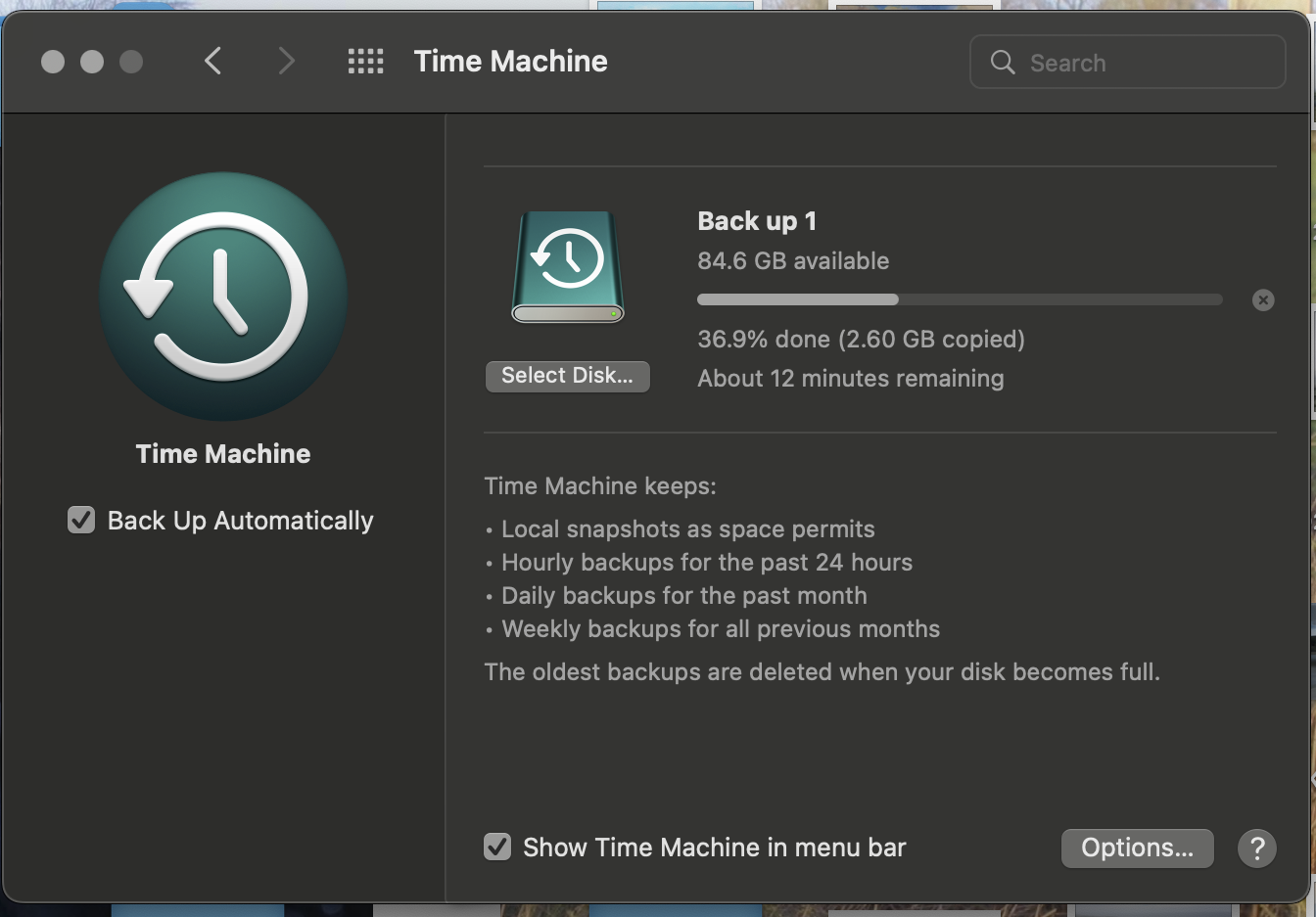
Task: Go back with the left chevron
Action: tap(213, 62)
